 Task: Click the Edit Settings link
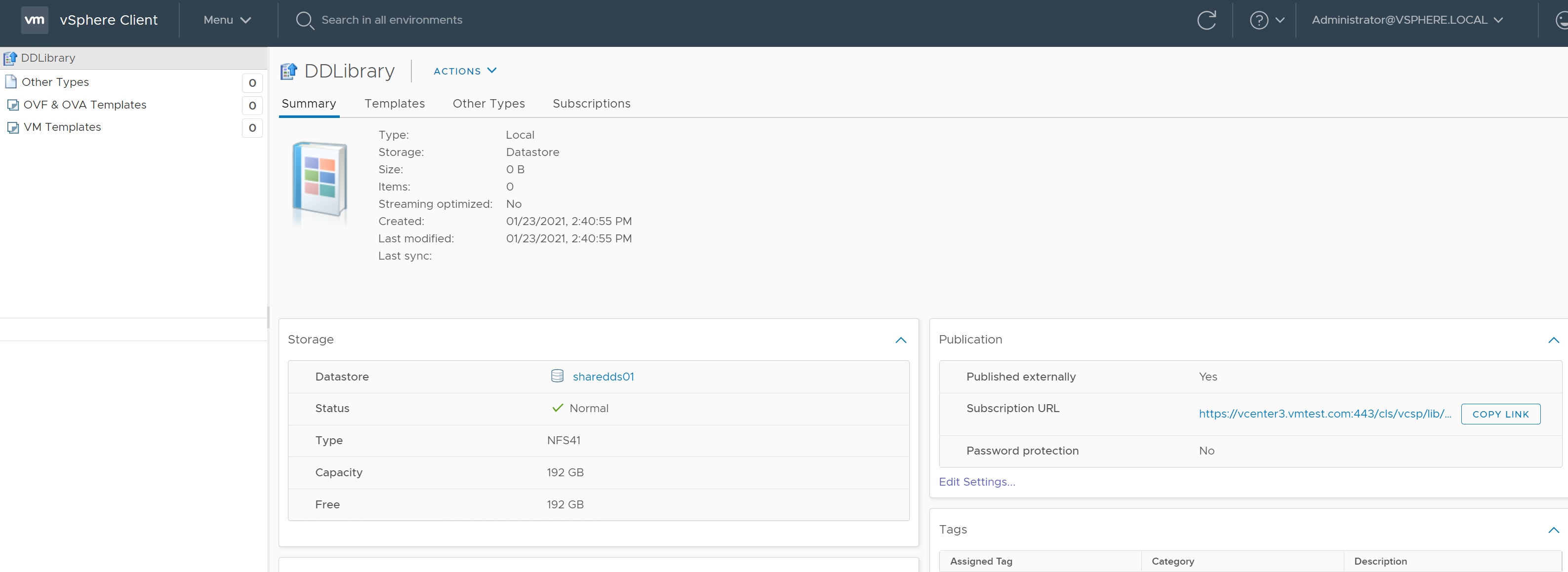tap(976, 482)
